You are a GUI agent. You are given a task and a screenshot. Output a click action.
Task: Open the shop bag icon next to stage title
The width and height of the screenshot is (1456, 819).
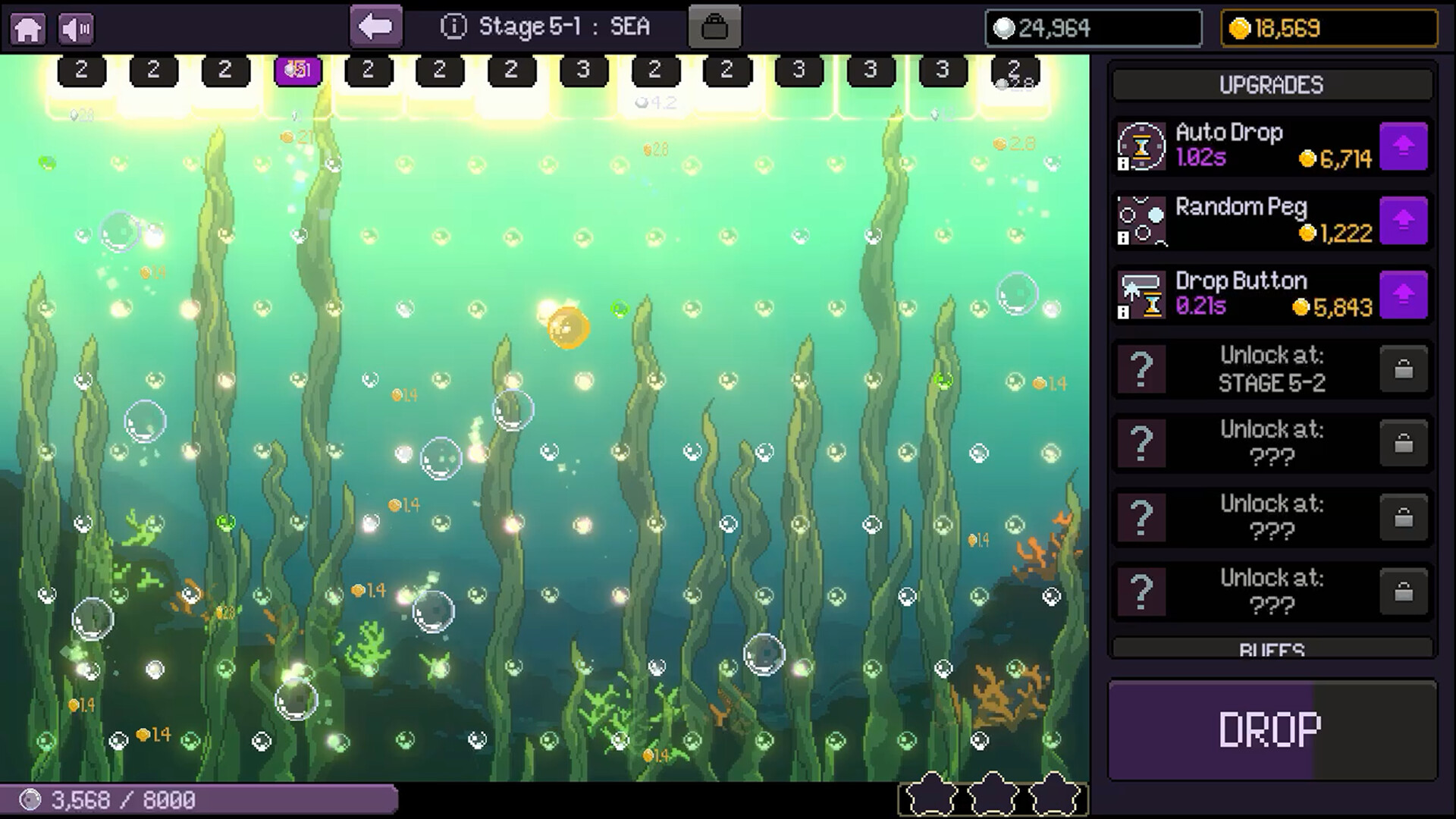pyautogui.click(x=714, y=28)
